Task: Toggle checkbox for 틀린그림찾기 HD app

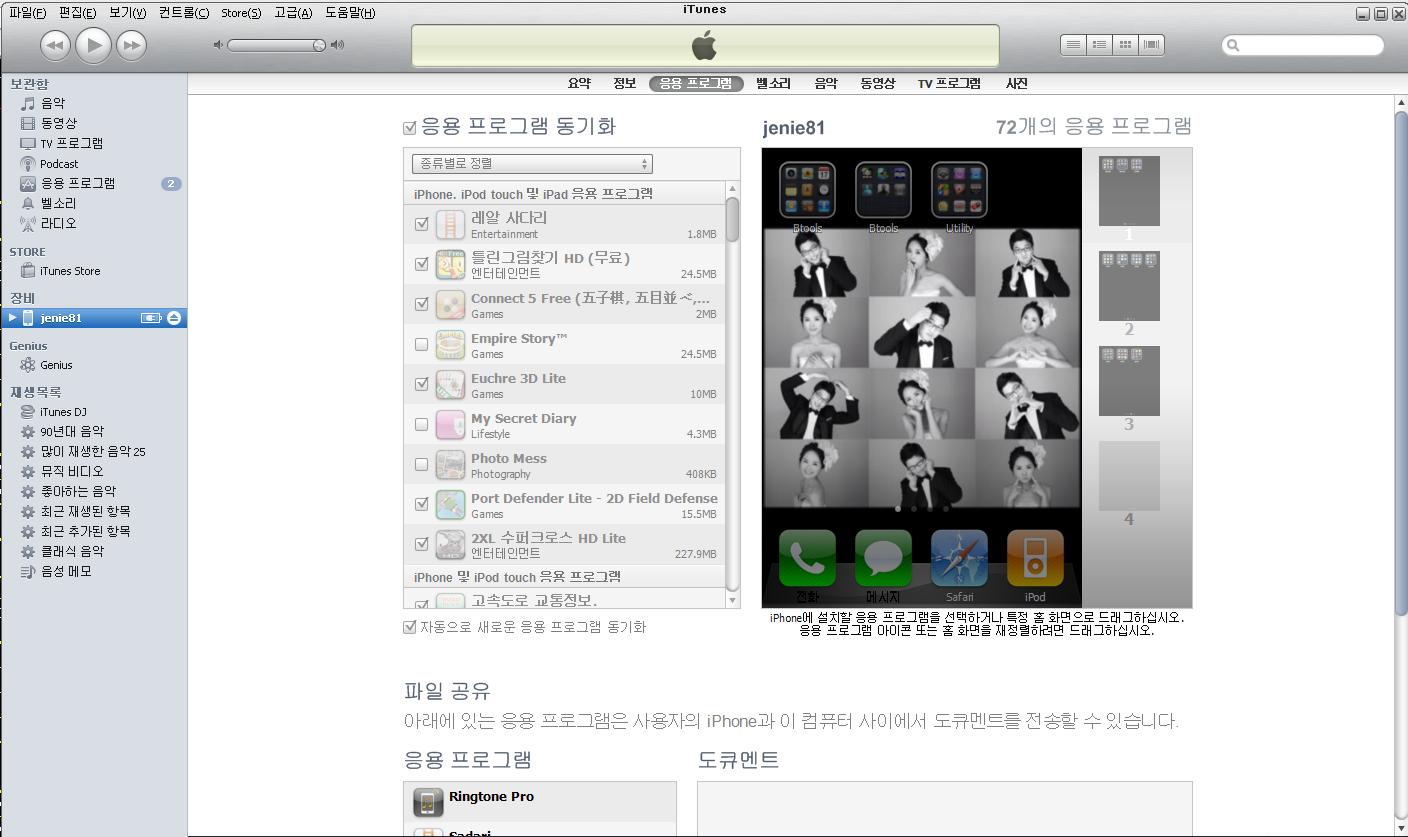Action: pyautogui.click(x=421, y=264)
